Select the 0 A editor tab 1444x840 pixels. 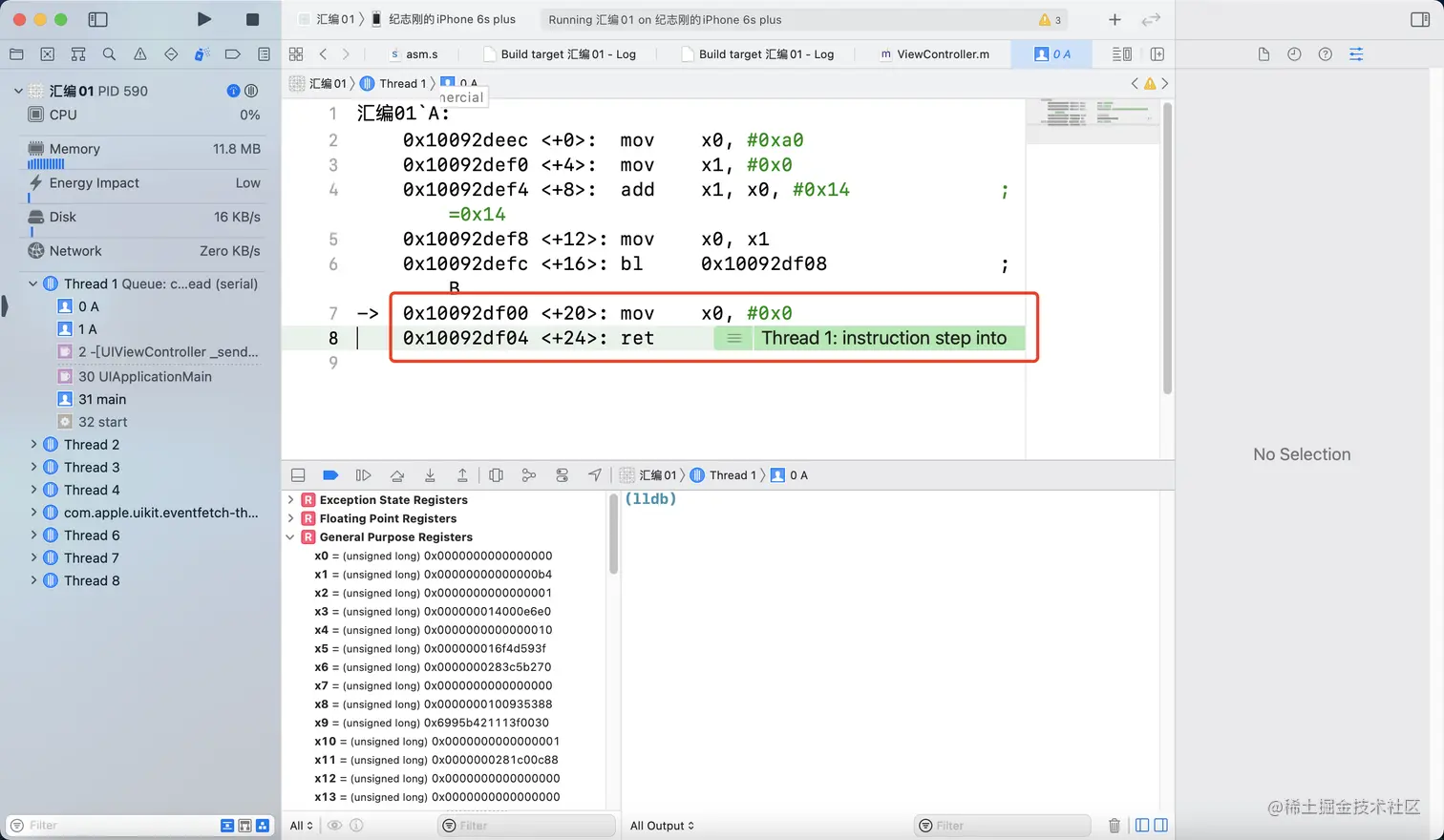pos(1052,54)
